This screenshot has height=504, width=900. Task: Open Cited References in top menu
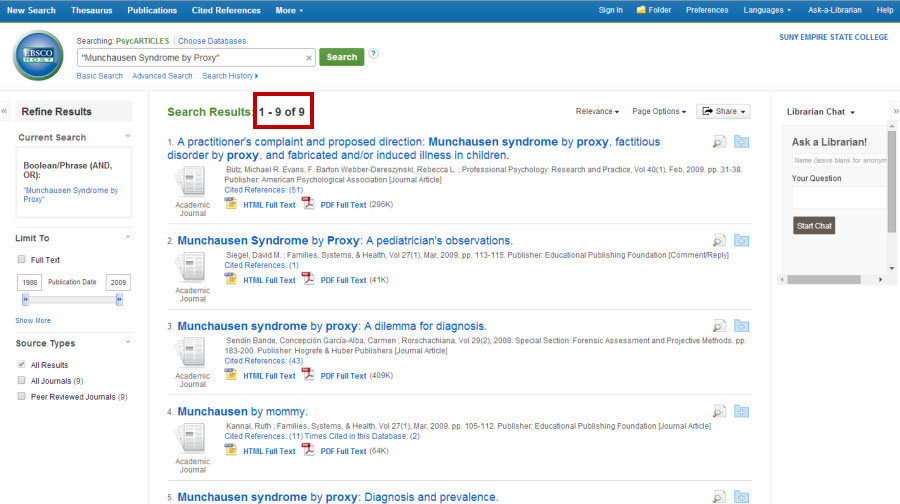pos(226,10)
